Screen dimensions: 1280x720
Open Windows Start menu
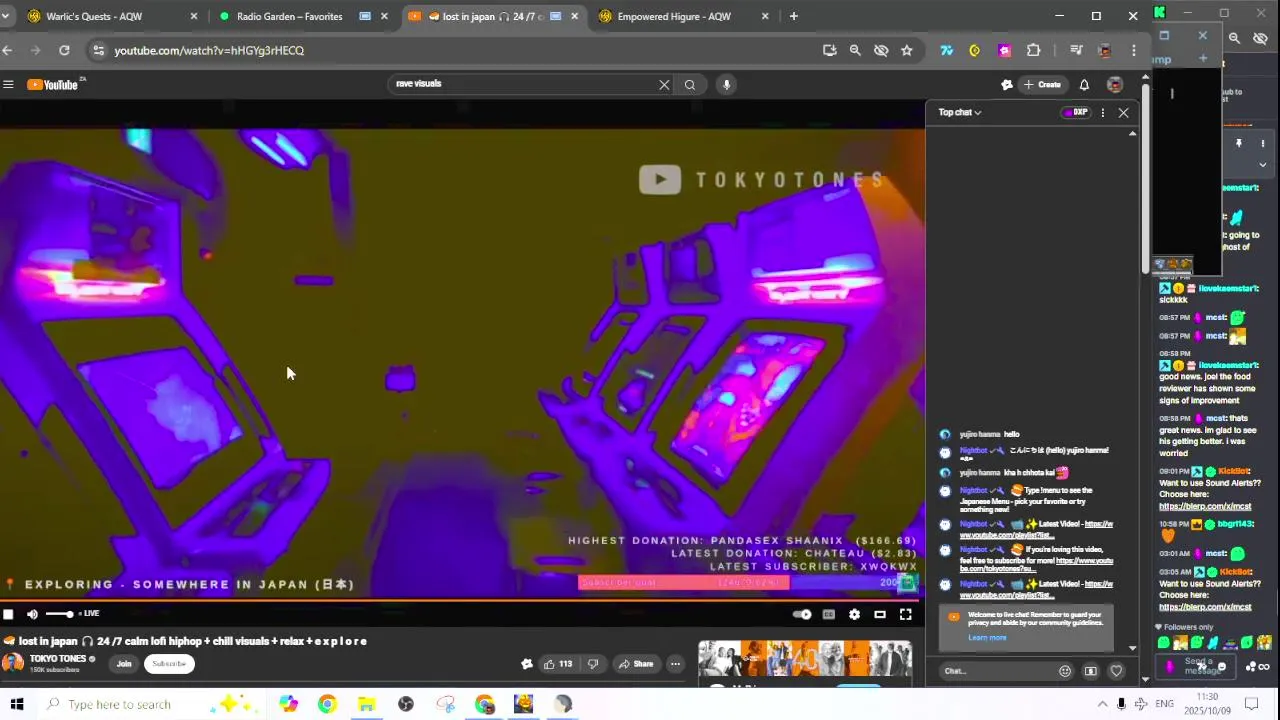click(16, 704)
